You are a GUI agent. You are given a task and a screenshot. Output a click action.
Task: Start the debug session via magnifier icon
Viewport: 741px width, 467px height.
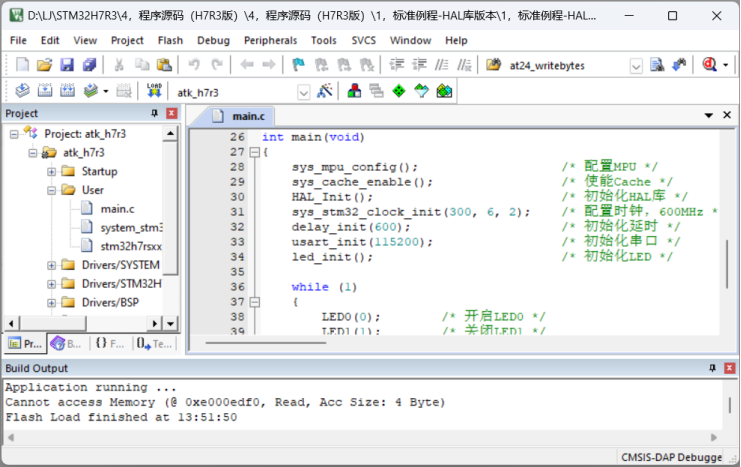click(711, 65)
